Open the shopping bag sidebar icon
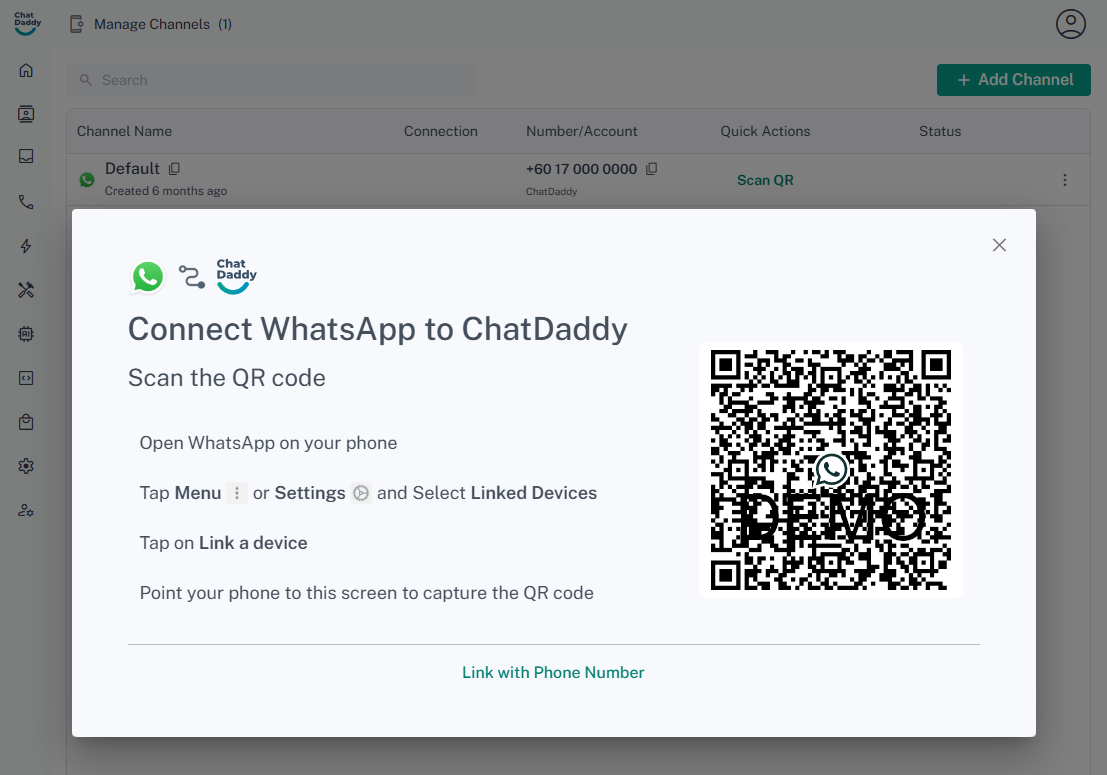This screenshot has width=1107, height=775. pyautogui.click(x=26, y=422)
